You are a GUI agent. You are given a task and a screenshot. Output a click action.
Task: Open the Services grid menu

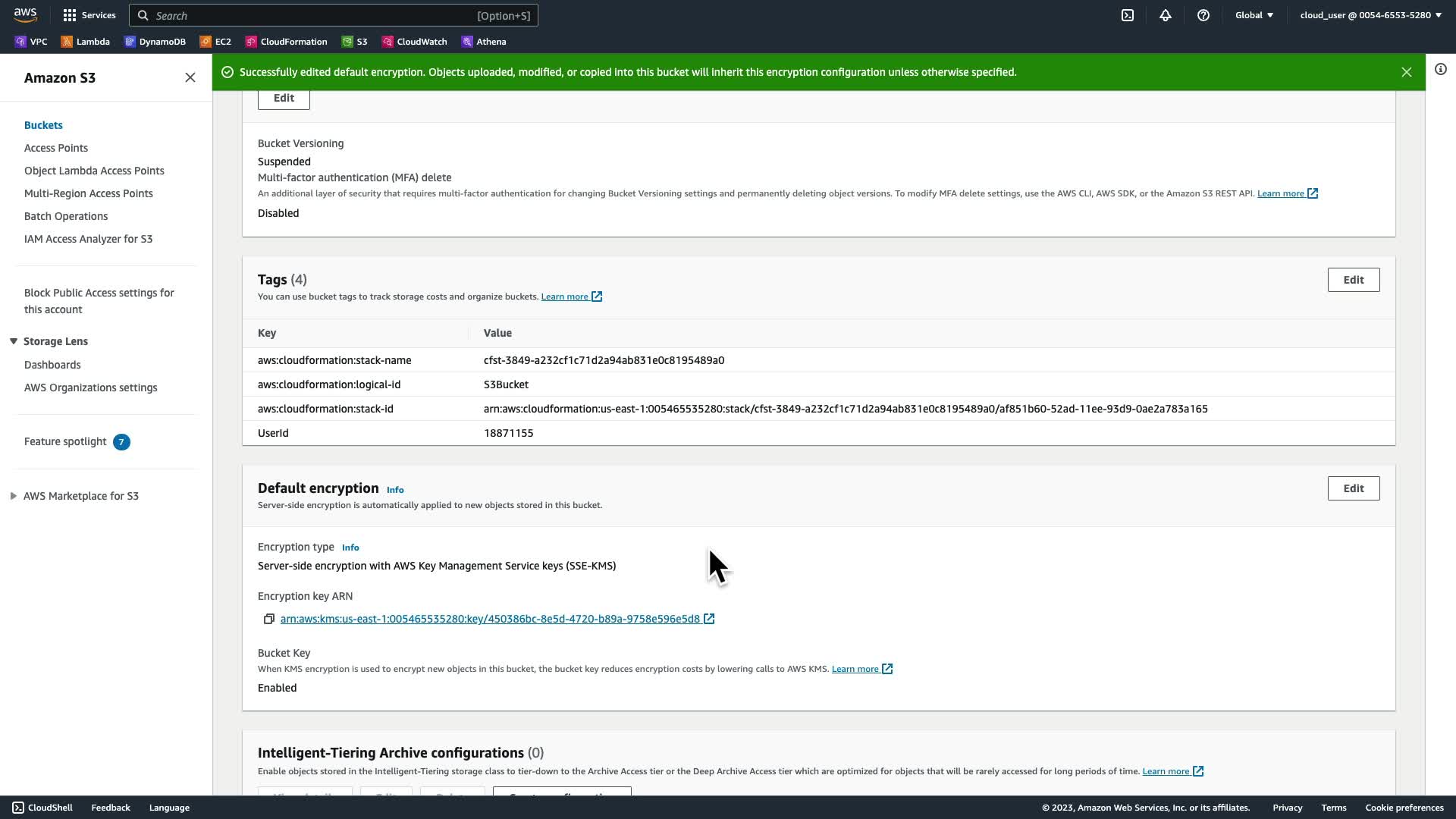89,15
